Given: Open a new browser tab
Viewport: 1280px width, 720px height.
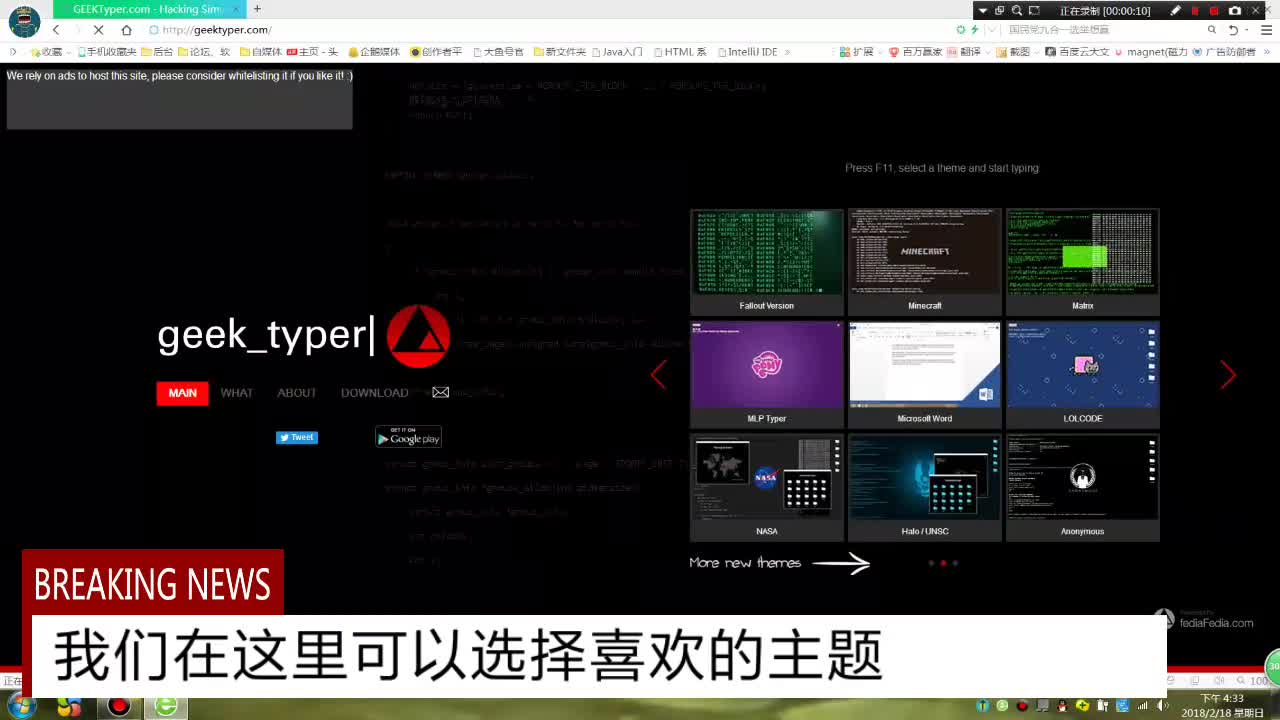Looking at the screenshot, I should coord(257,9).
